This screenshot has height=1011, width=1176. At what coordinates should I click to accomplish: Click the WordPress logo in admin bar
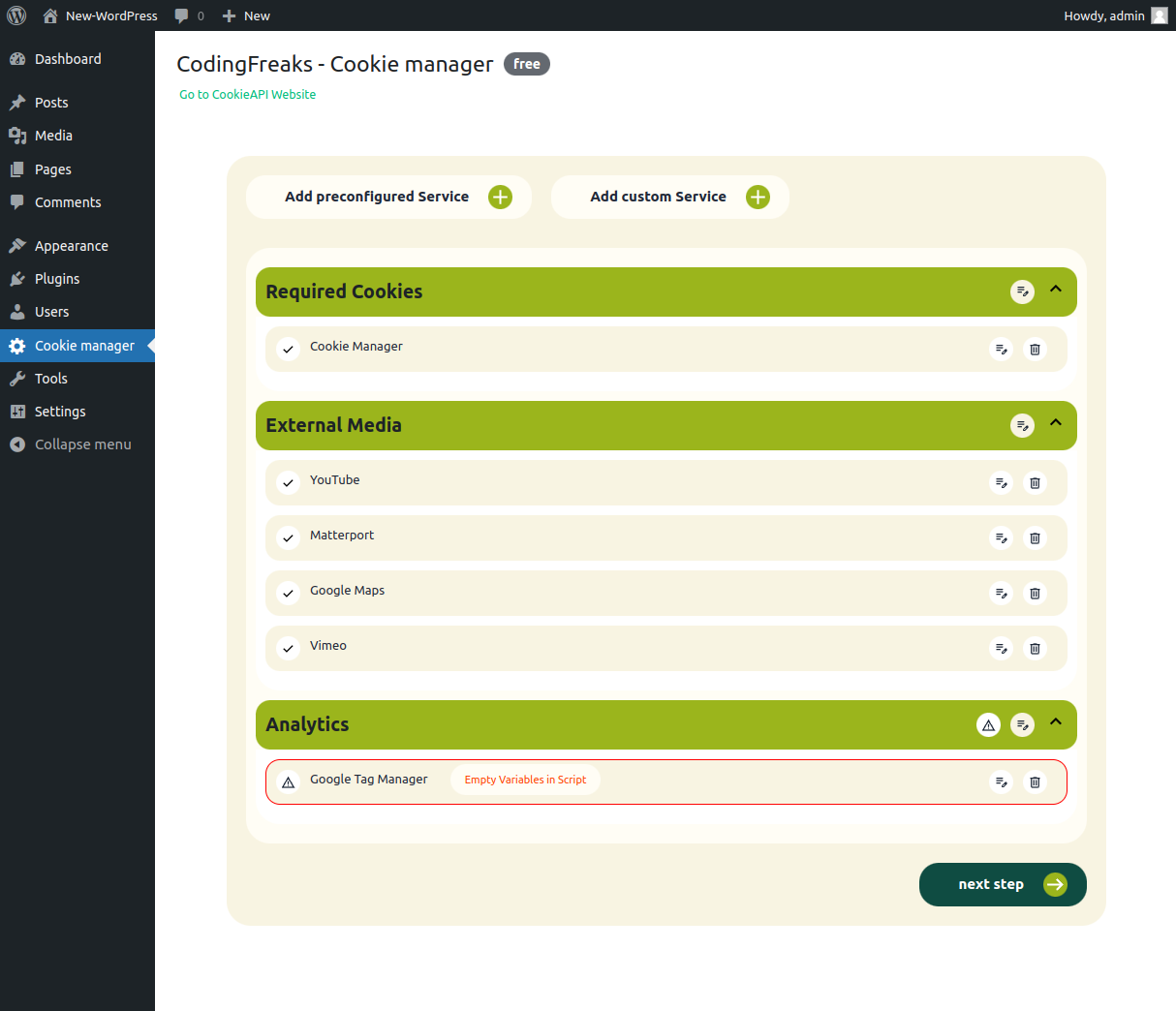tap(16, 15)
